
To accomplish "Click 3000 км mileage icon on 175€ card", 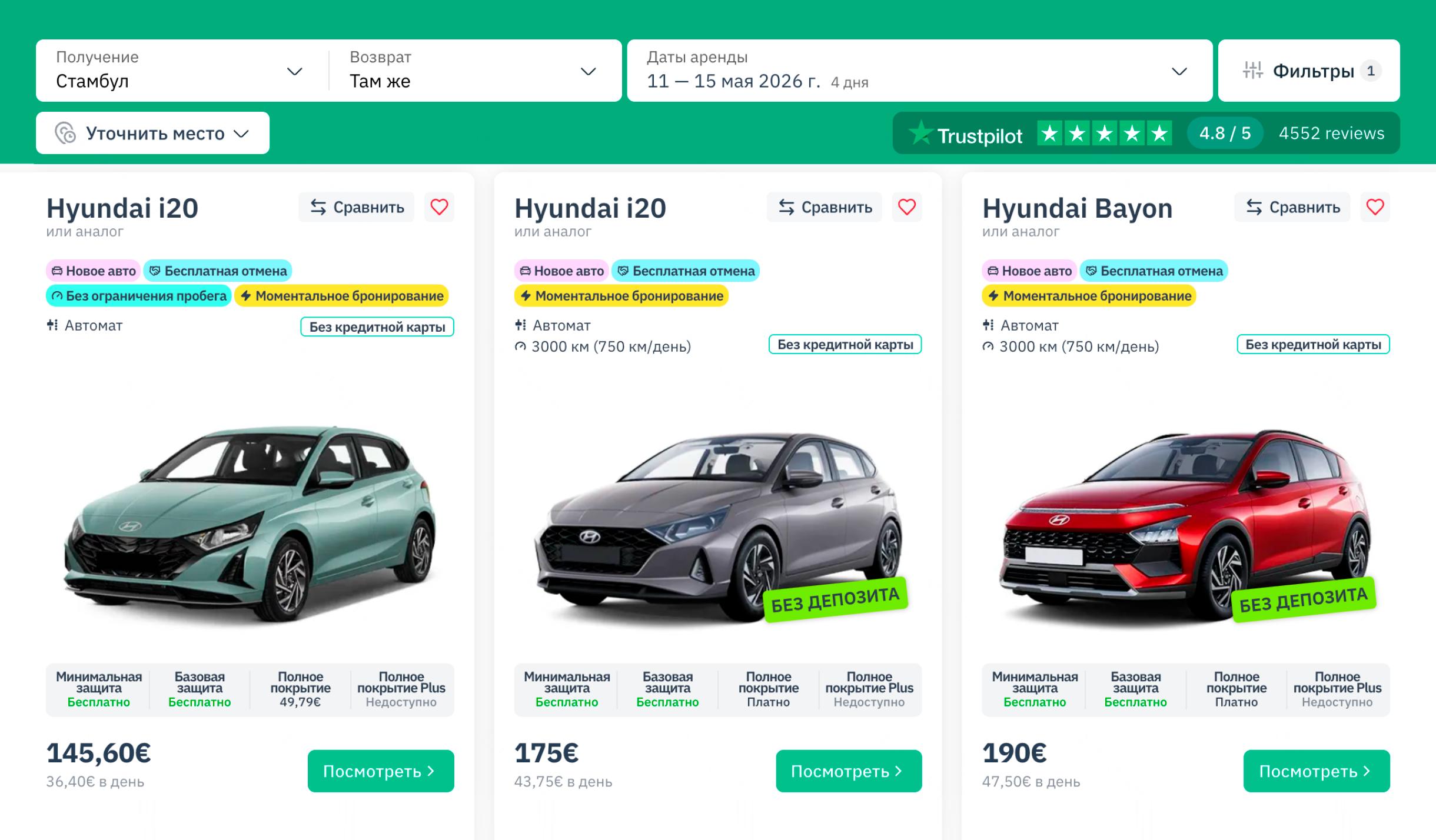I will click(520, 346).
